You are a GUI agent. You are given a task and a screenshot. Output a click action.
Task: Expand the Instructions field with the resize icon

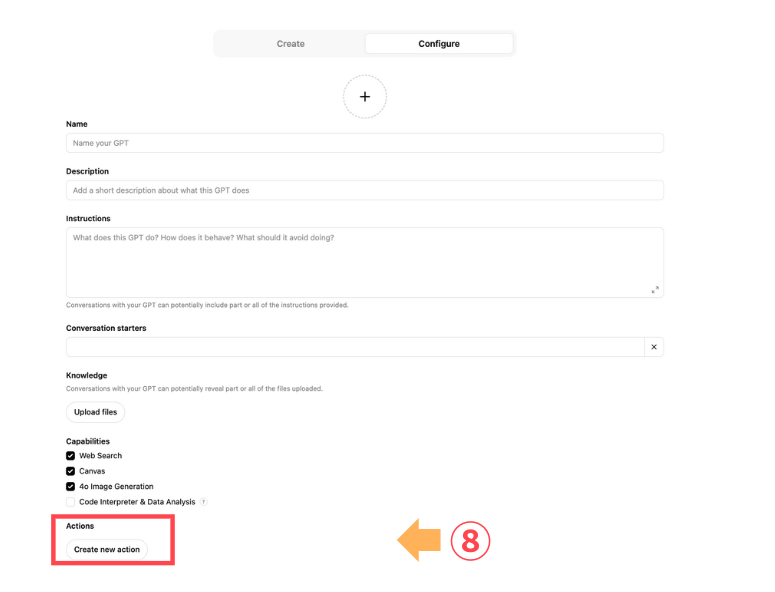(x=655, y=290)
